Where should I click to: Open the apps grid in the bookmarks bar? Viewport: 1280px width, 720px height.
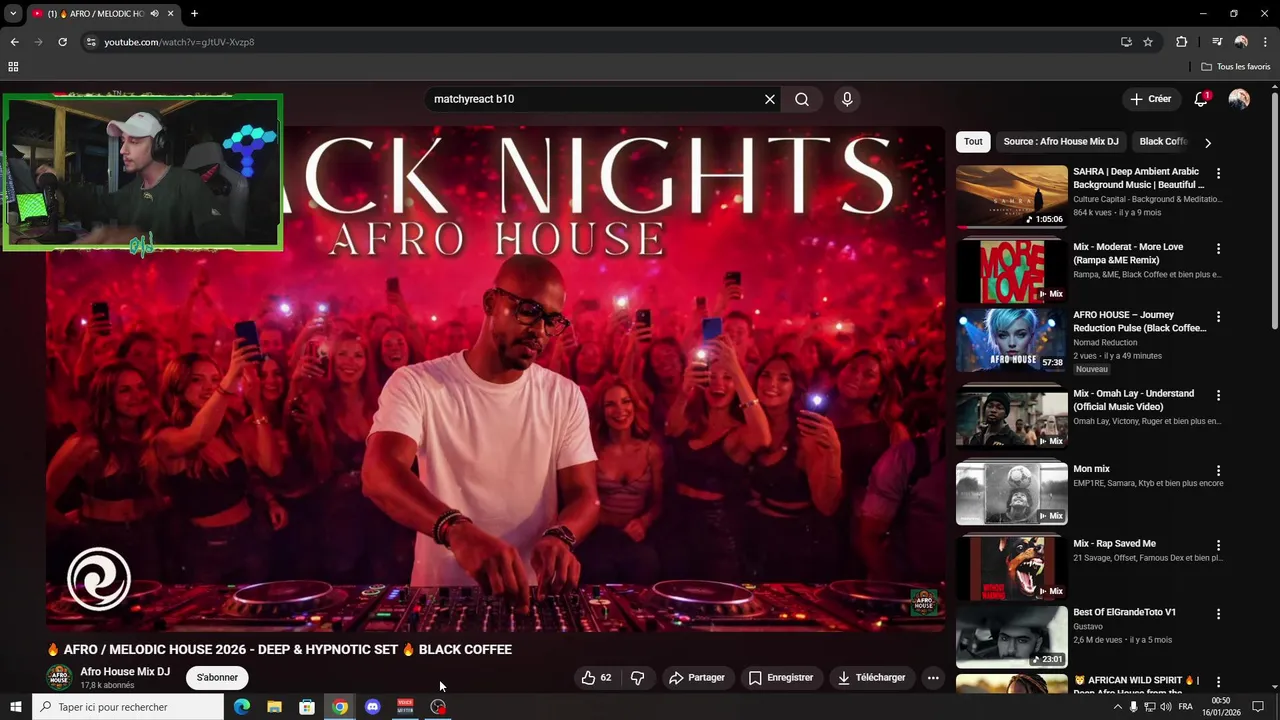pyautogui.click(x=13, y=67)
